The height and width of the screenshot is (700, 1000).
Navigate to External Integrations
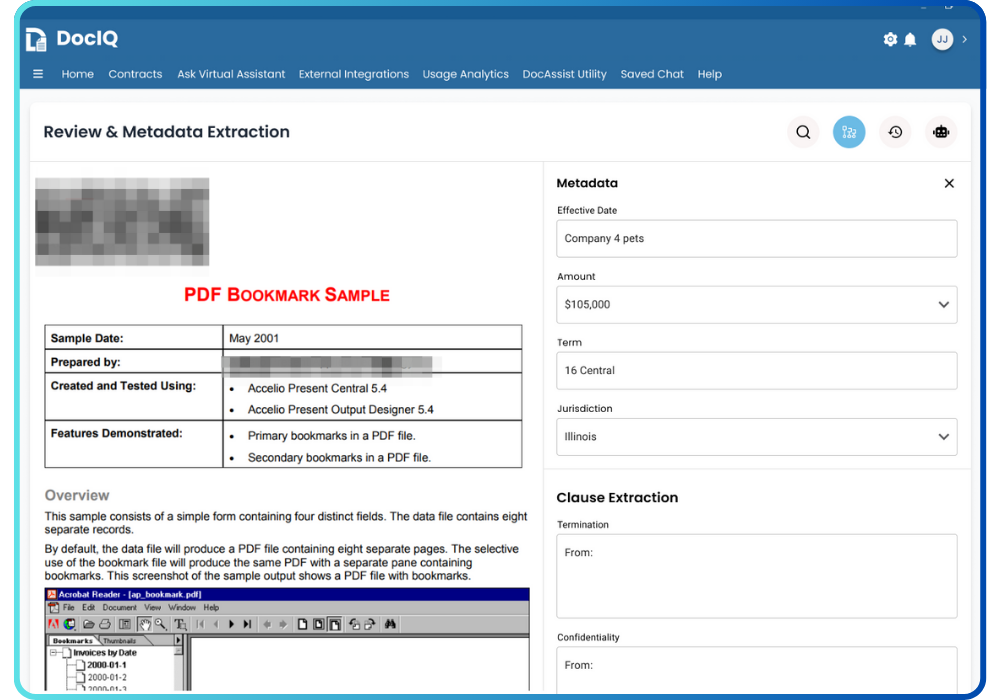pyautogui.click(x=353, y=74)
